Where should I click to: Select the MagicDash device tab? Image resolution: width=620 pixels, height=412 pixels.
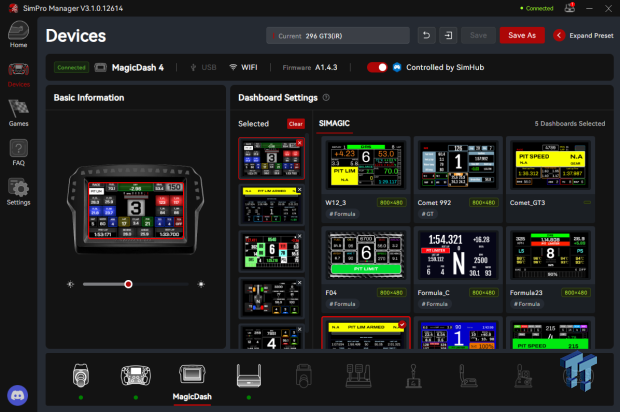[192, 382]
